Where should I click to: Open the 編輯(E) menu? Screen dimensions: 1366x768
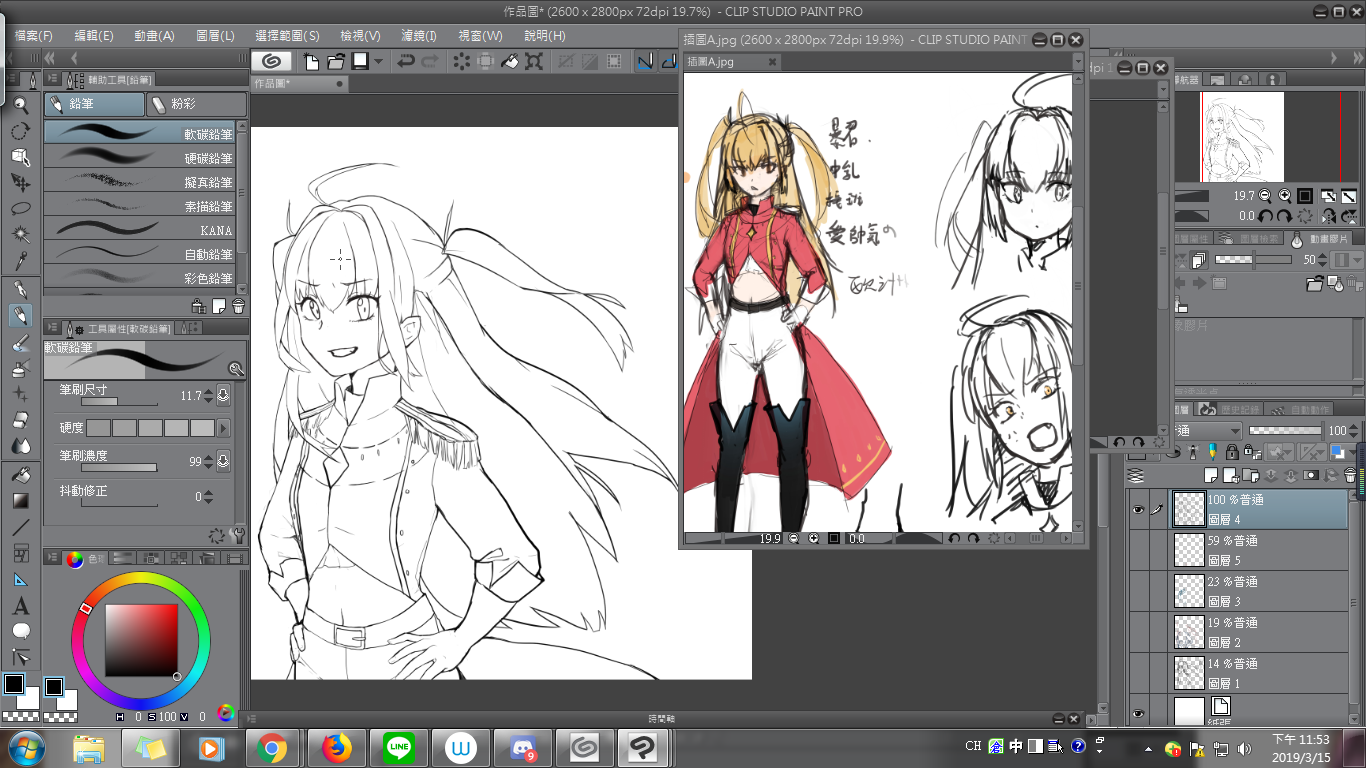(x=94, y=35)
